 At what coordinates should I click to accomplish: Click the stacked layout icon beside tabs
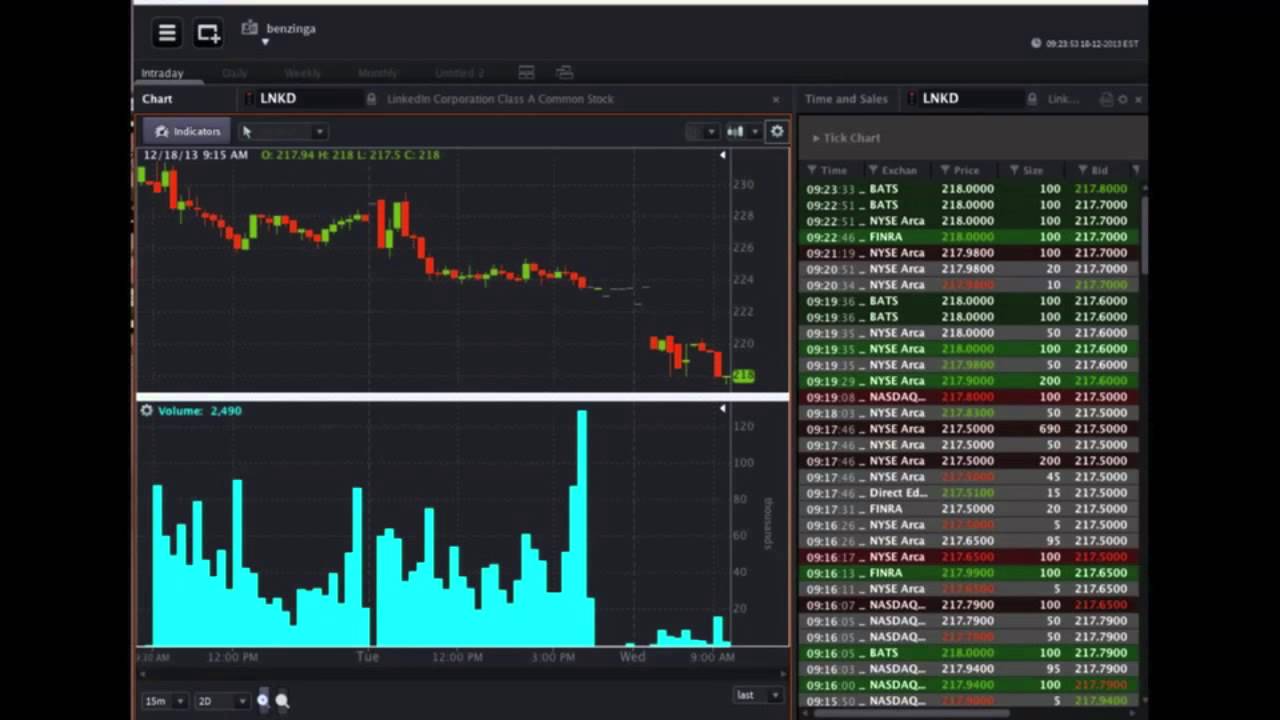click(564, 73)
